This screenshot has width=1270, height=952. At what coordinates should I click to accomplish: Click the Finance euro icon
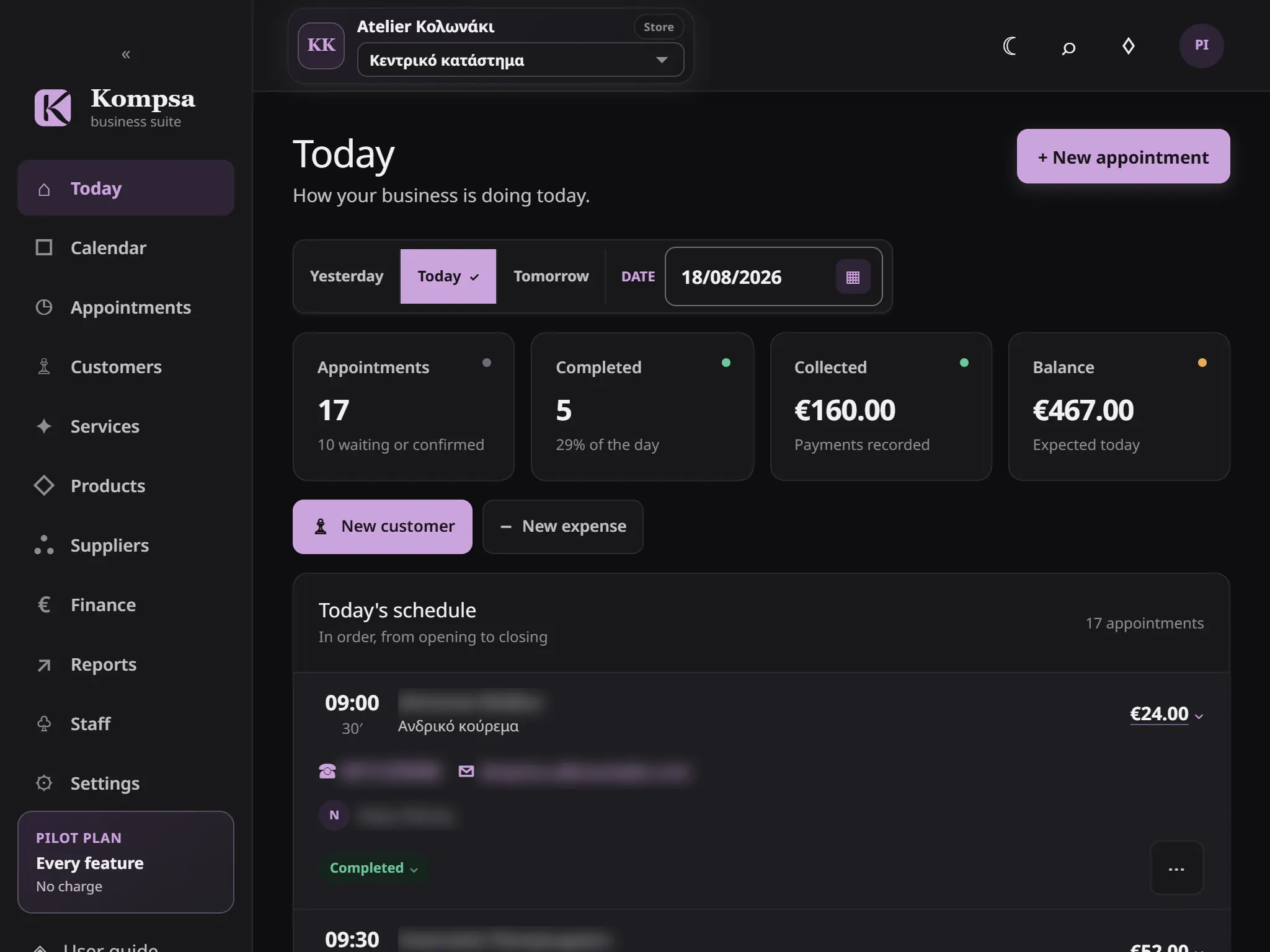44,605
